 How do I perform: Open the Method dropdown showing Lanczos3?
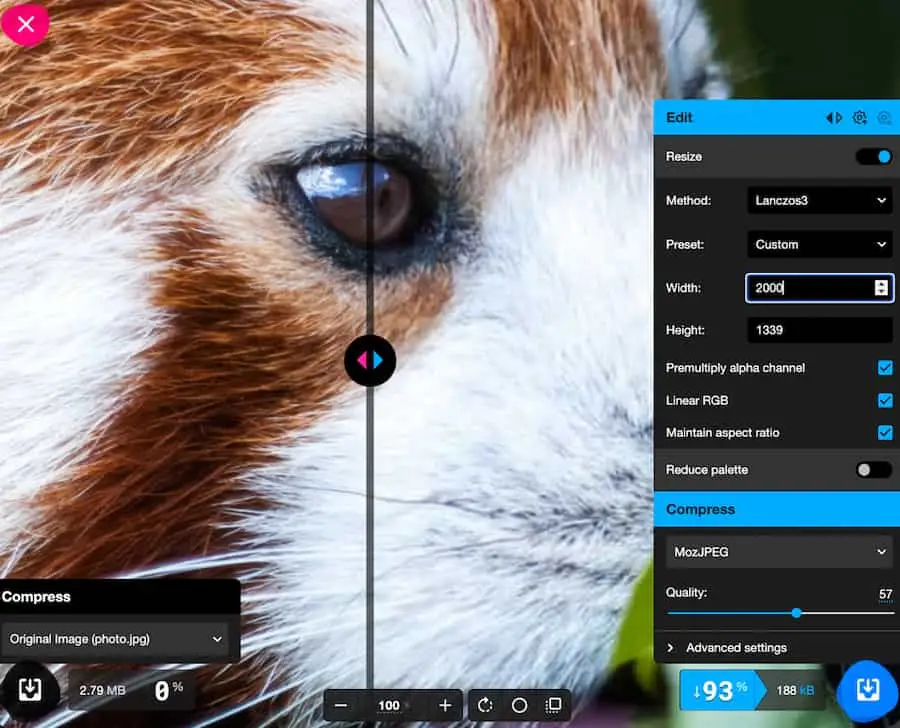[x=819, y=201]
